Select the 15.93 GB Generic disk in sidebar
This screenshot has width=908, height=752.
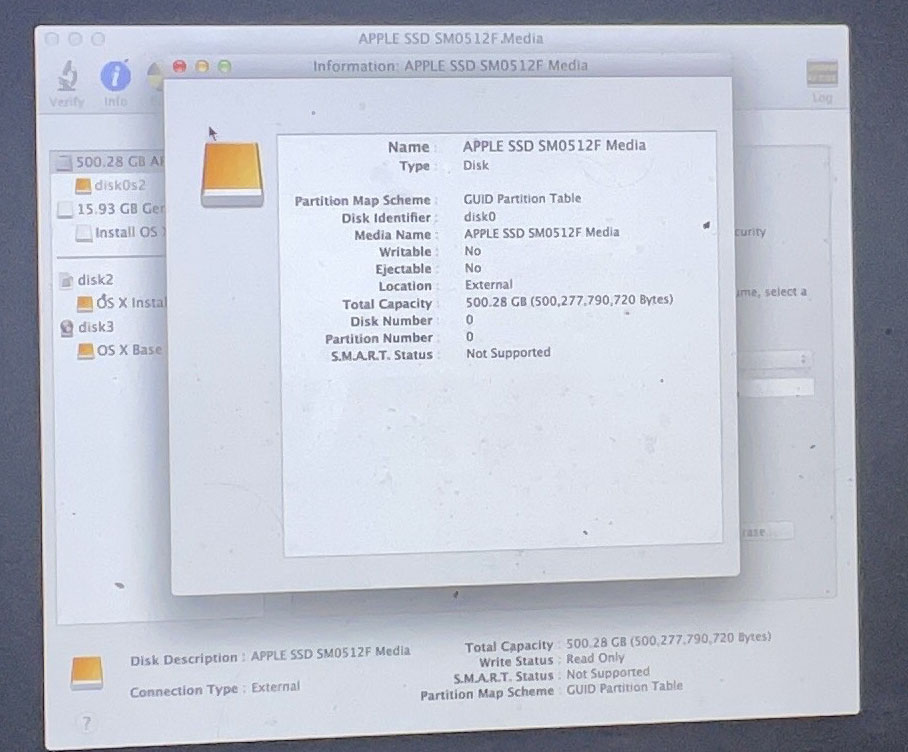[x=112, y=209]
